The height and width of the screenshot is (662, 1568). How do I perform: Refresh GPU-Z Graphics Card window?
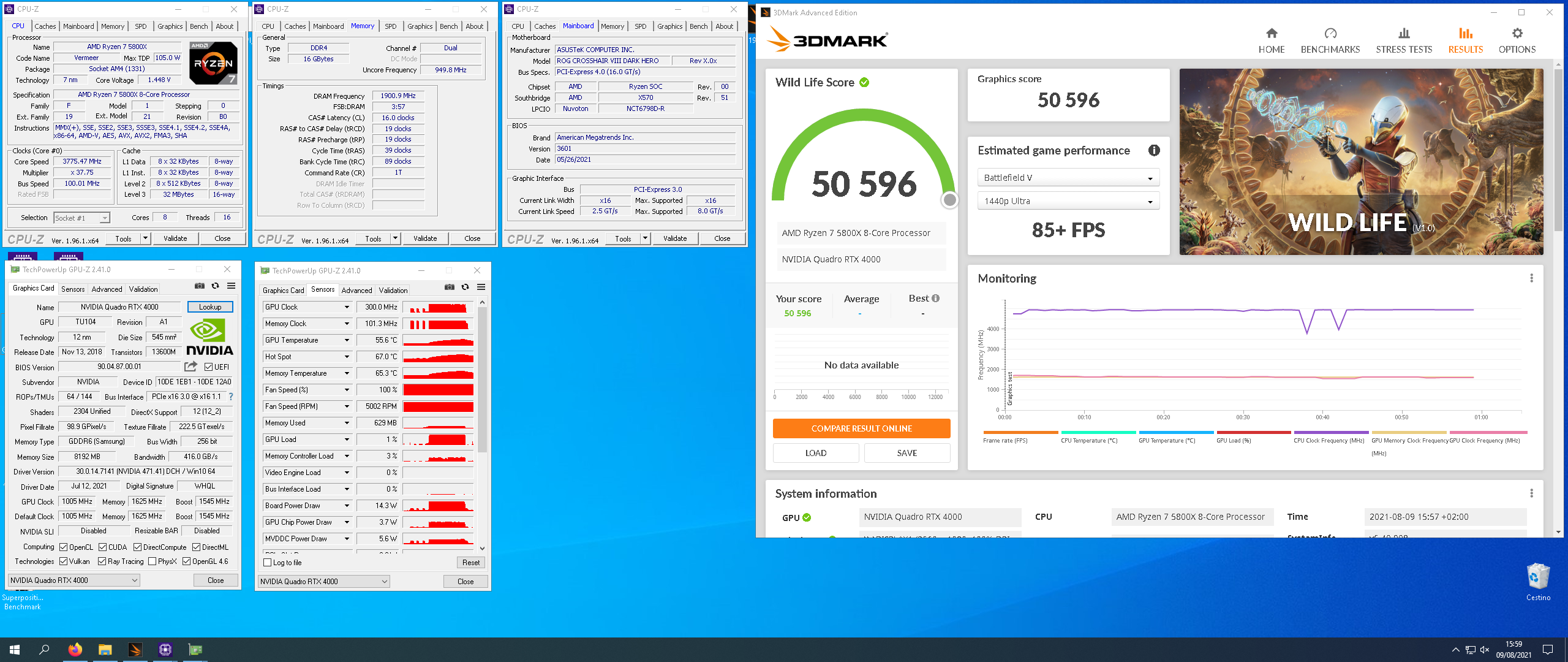coord(215,286)
